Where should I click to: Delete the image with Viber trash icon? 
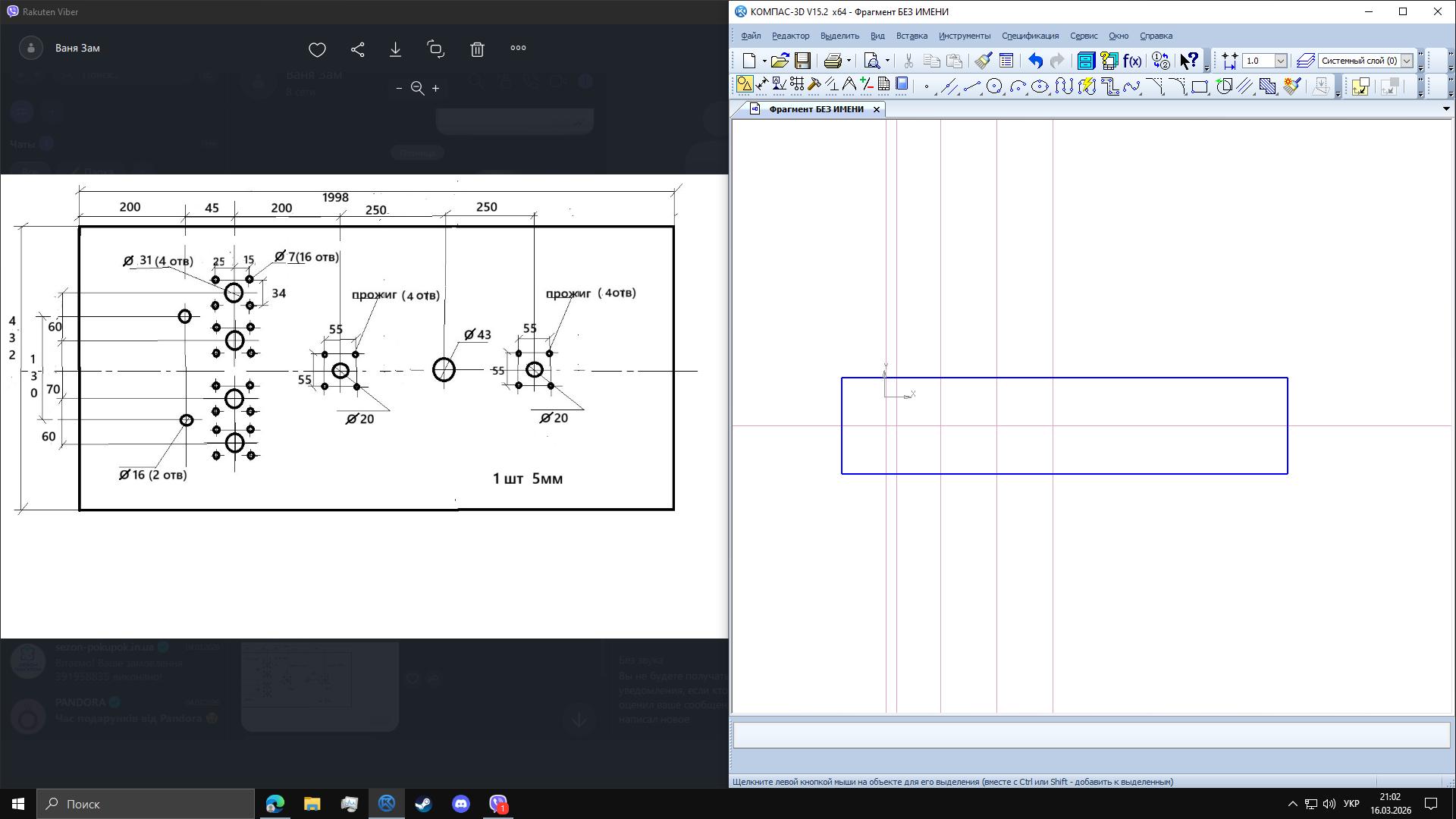tap(477, 49)
